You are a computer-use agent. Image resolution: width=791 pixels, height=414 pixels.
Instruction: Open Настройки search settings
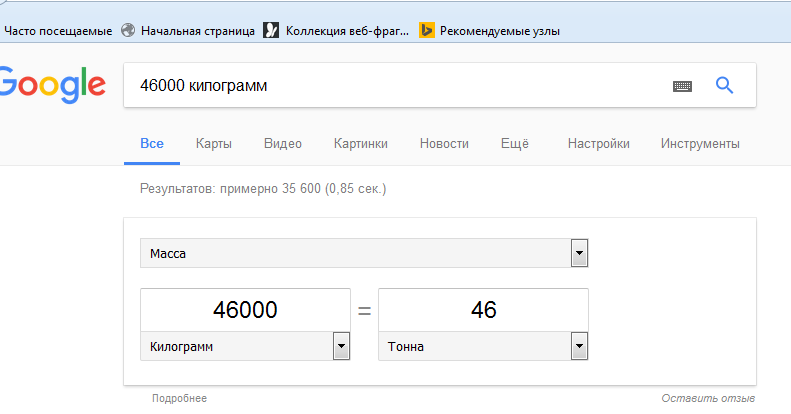pyautogui.click(x=598, y=144)
